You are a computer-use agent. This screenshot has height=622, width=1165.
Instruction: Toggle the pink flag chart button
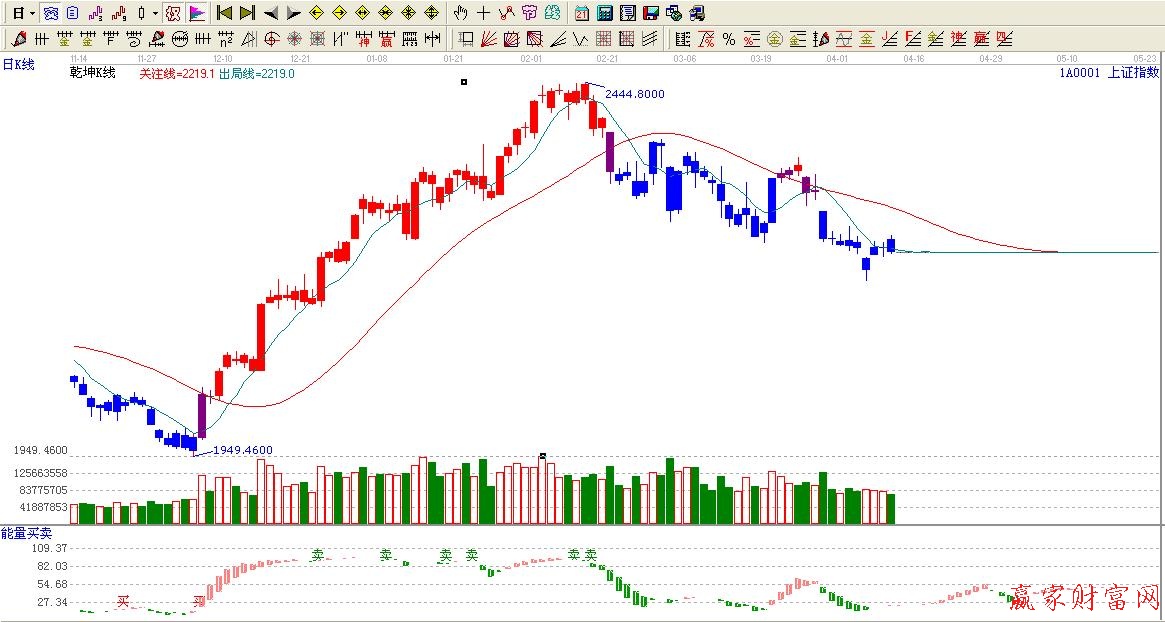point(197,13)
